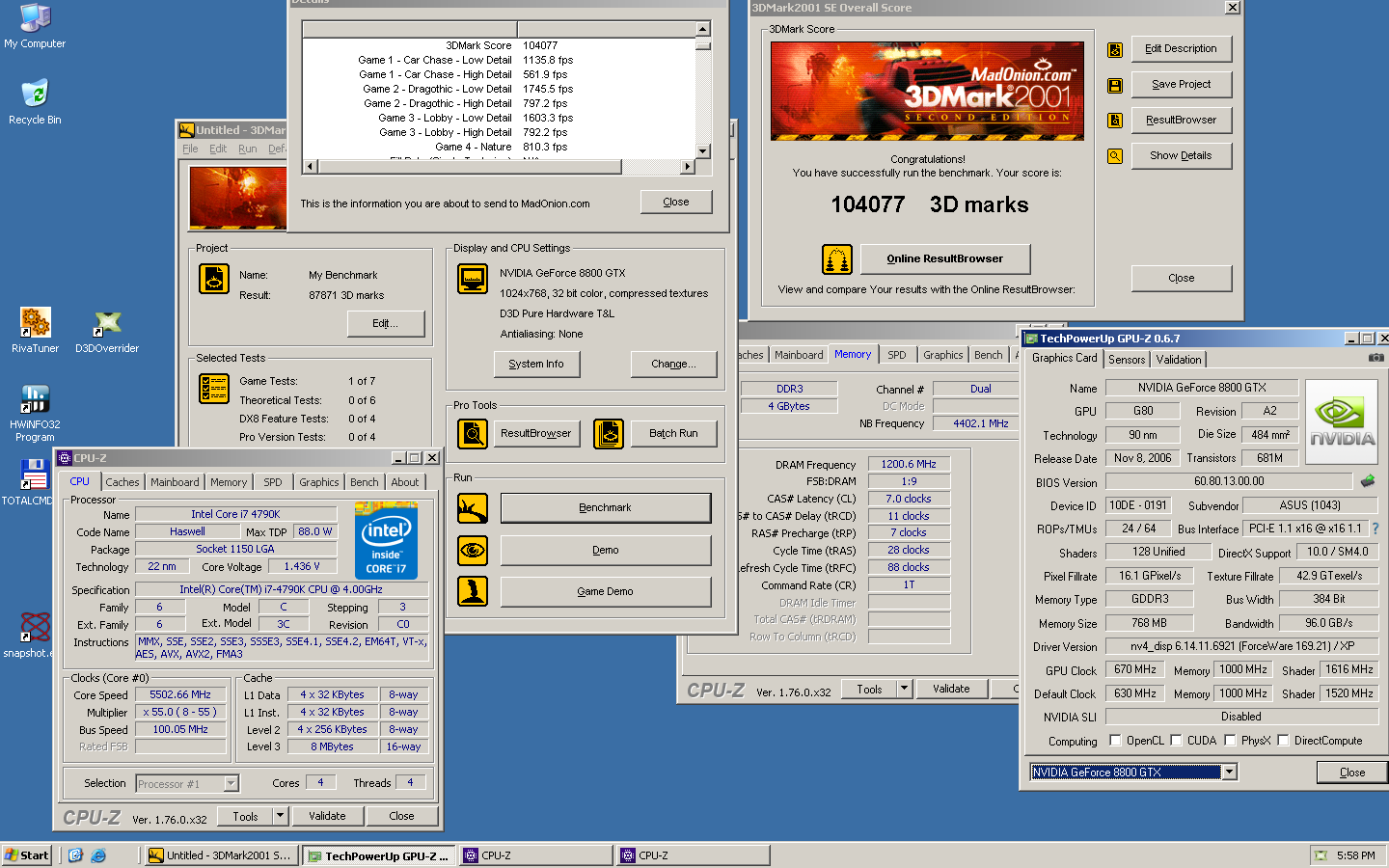Click the Game Demo joystick icon

pos(473,591)
